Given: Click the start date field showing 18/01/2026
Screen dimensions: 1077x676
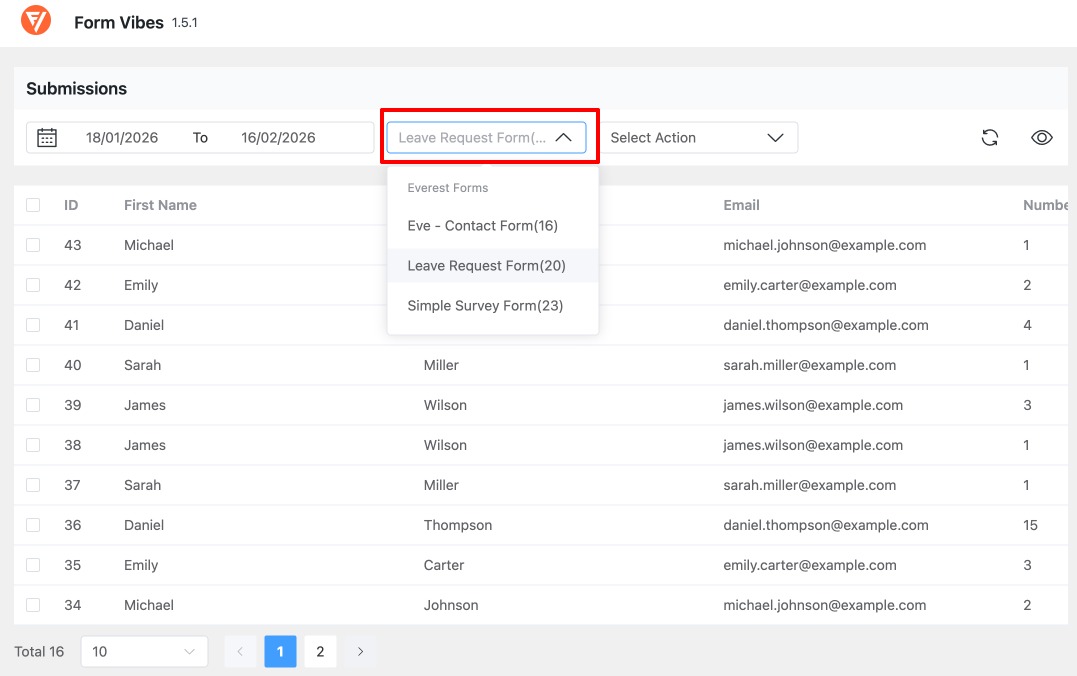Looking at the screenshot, I should 120,137.
